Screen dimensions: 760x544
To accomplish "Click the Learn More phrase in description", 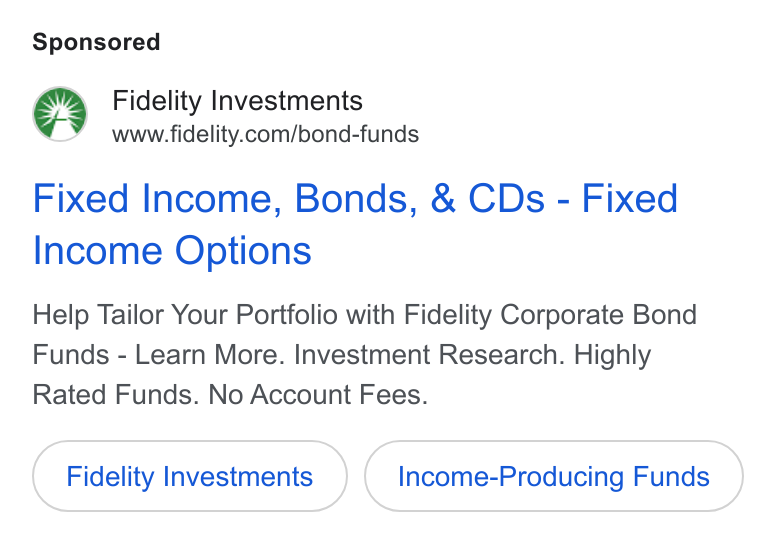I will 207,354.
